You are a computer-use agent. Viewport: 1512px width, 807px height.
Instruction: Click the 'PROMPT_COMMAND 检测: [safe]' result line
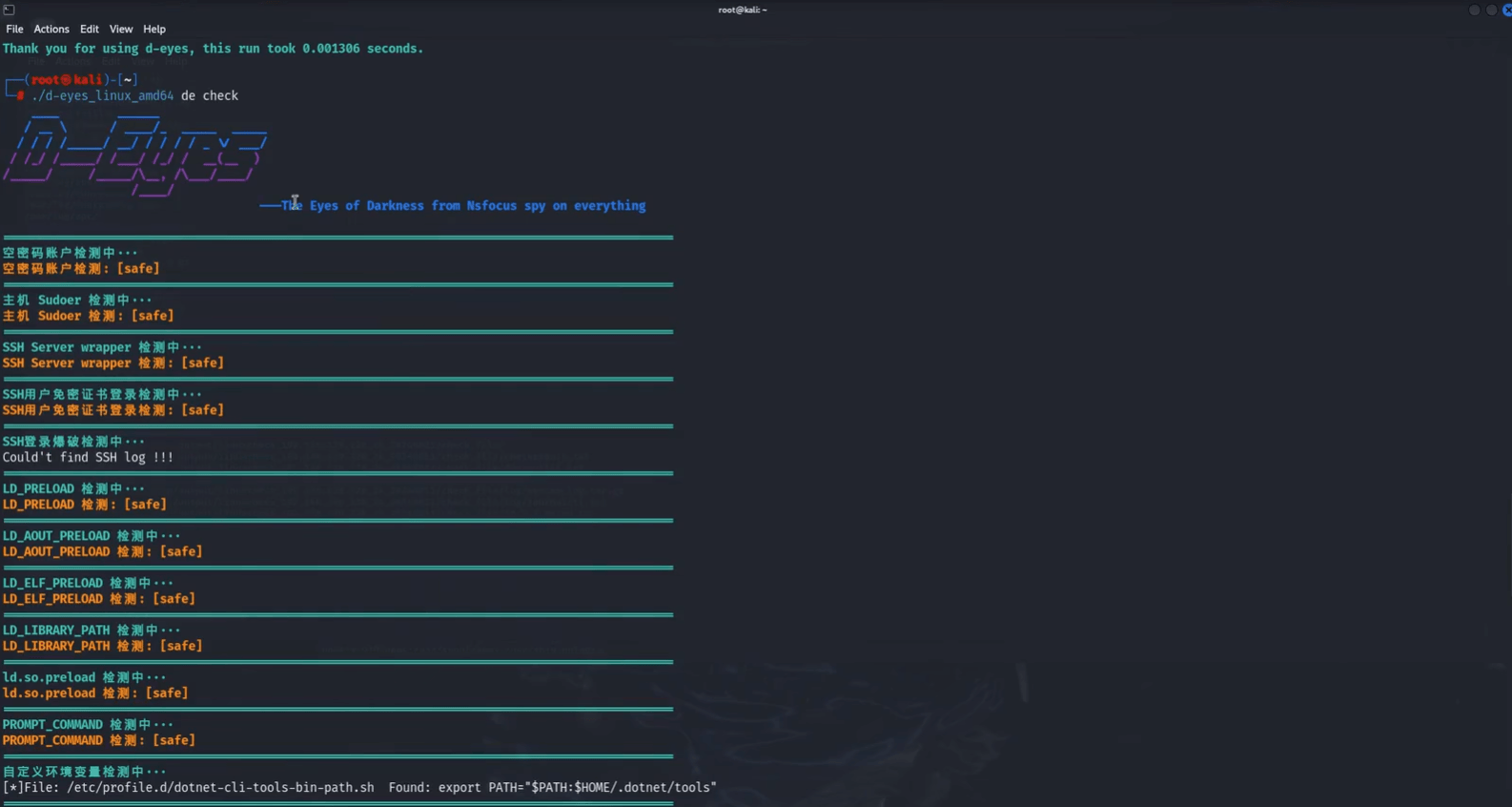[98, 740]
